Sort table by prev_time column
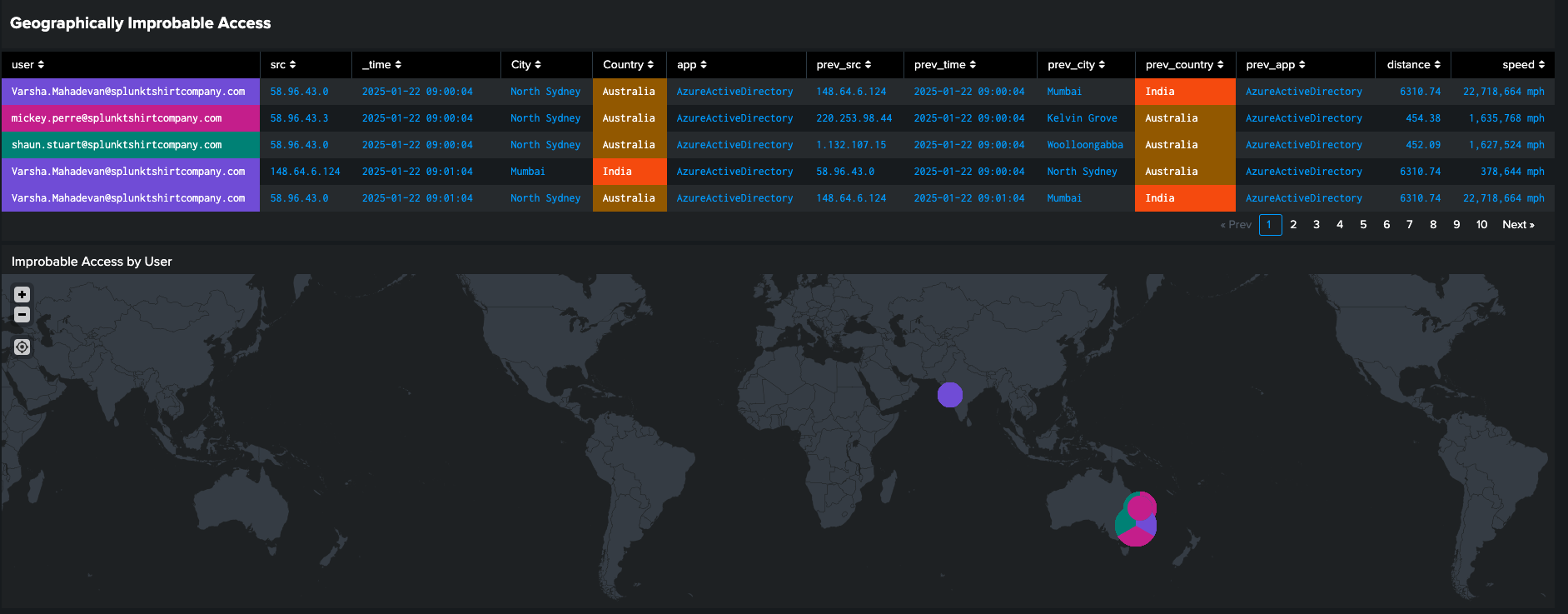Viewport: 1568px width, 614px height. click(x=945, y=65)
